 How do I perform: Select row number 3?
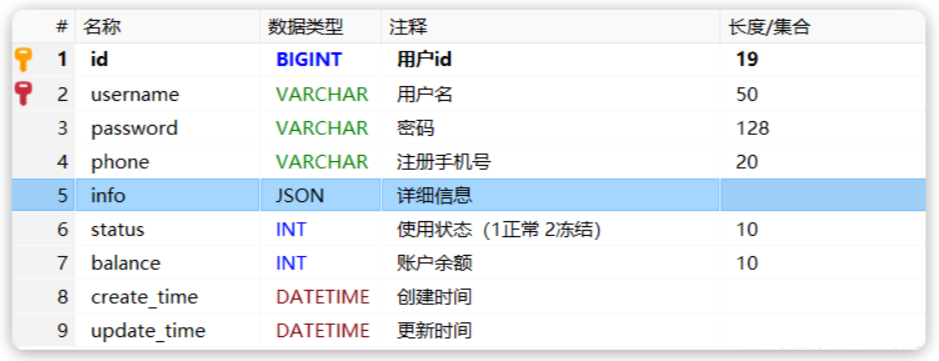63,128
